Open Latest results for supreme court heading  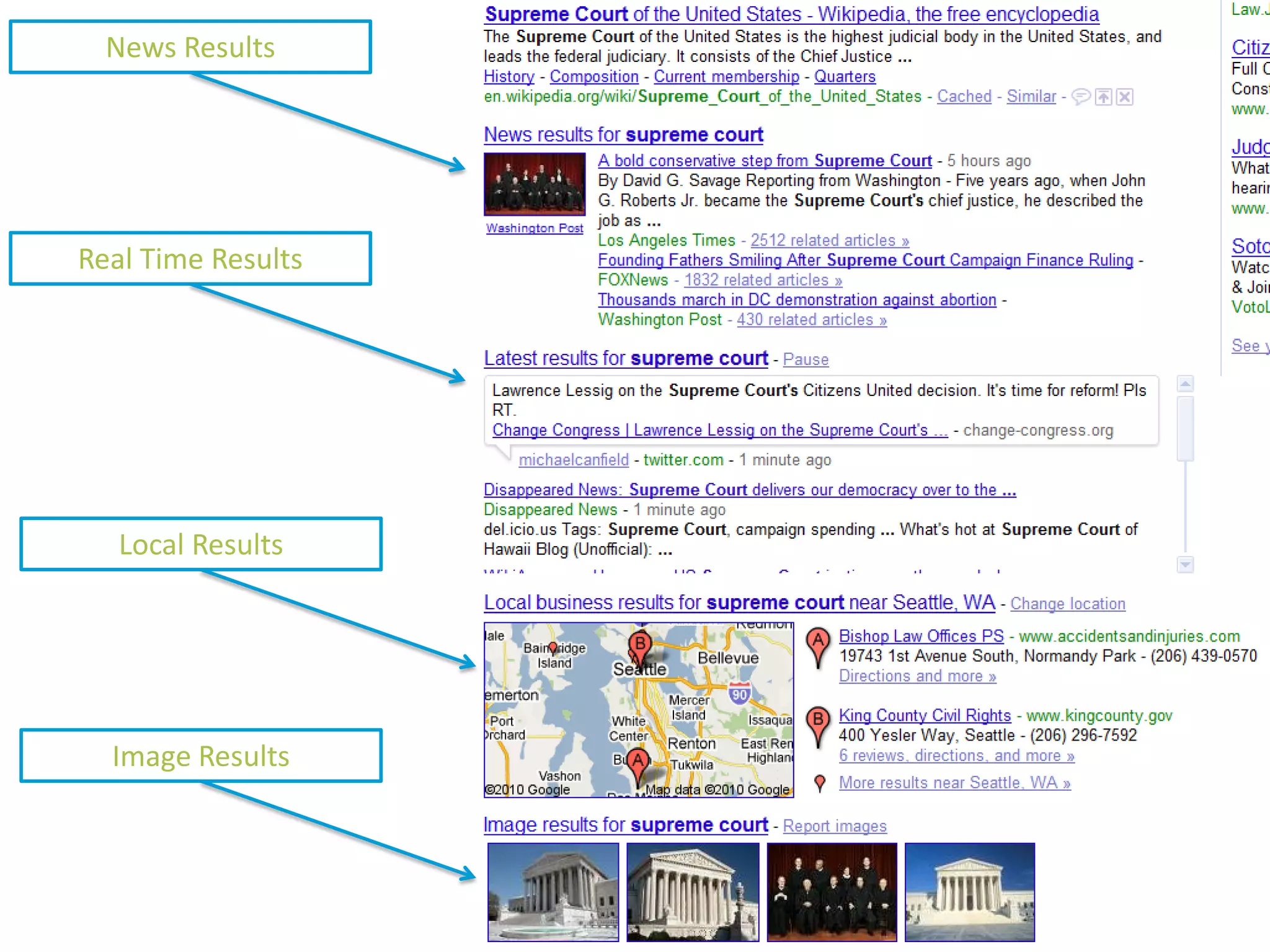pyautogui.click(x=626, y=358)
